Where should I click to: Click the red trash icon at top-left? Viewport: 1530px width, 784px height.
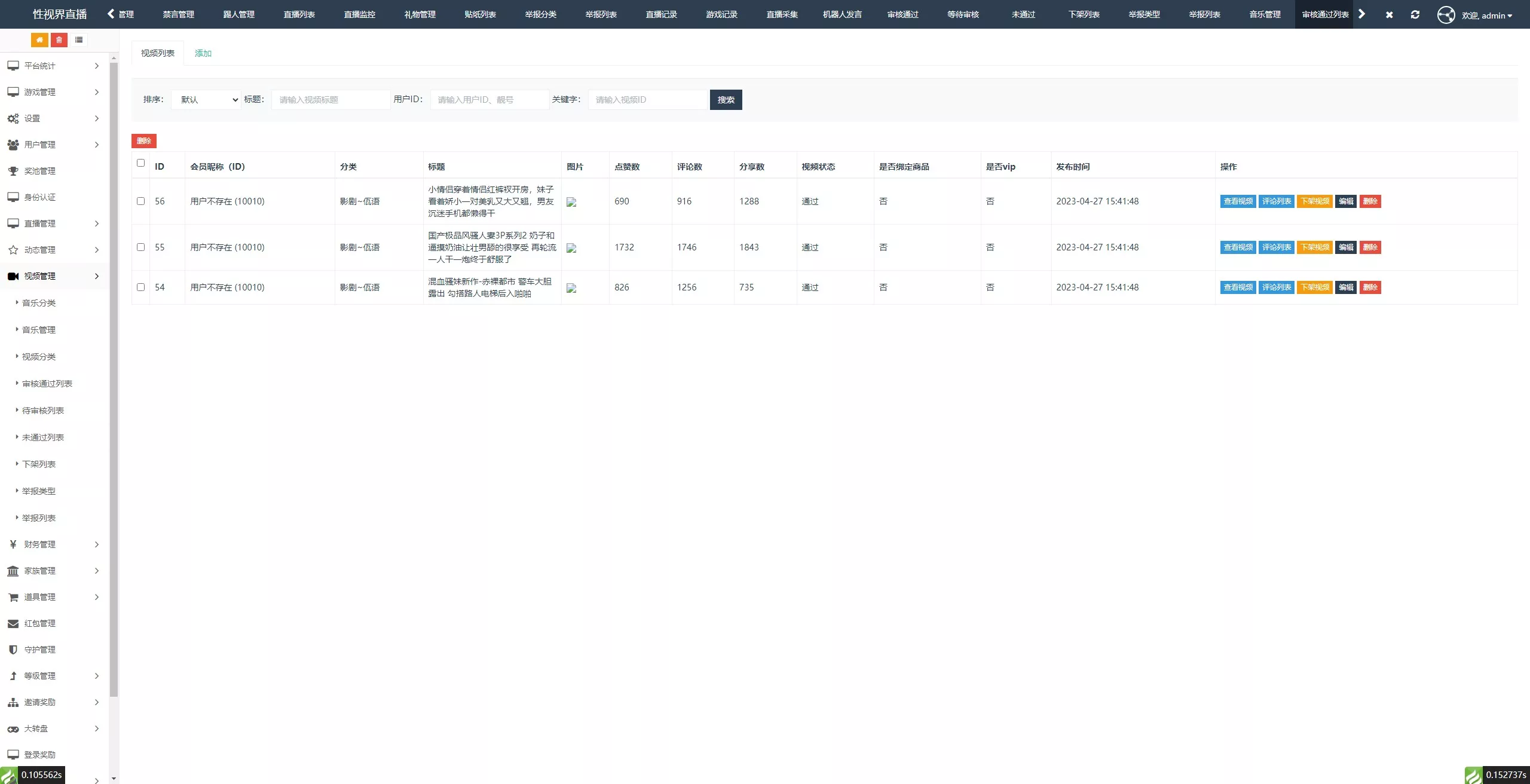tap(59, 40)
